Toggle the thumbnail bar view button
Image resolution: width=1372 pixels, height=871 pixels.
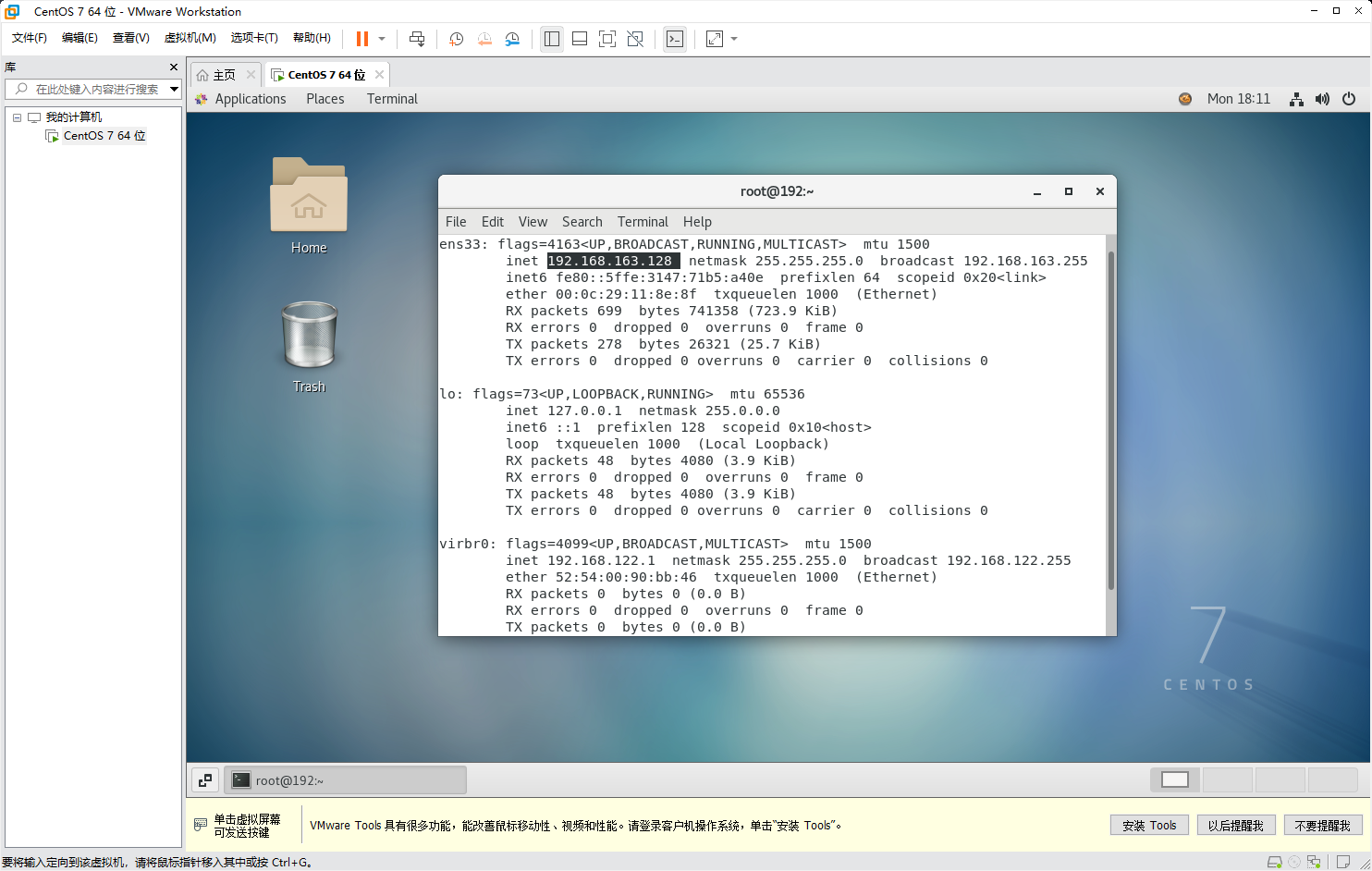pos(580,39)
